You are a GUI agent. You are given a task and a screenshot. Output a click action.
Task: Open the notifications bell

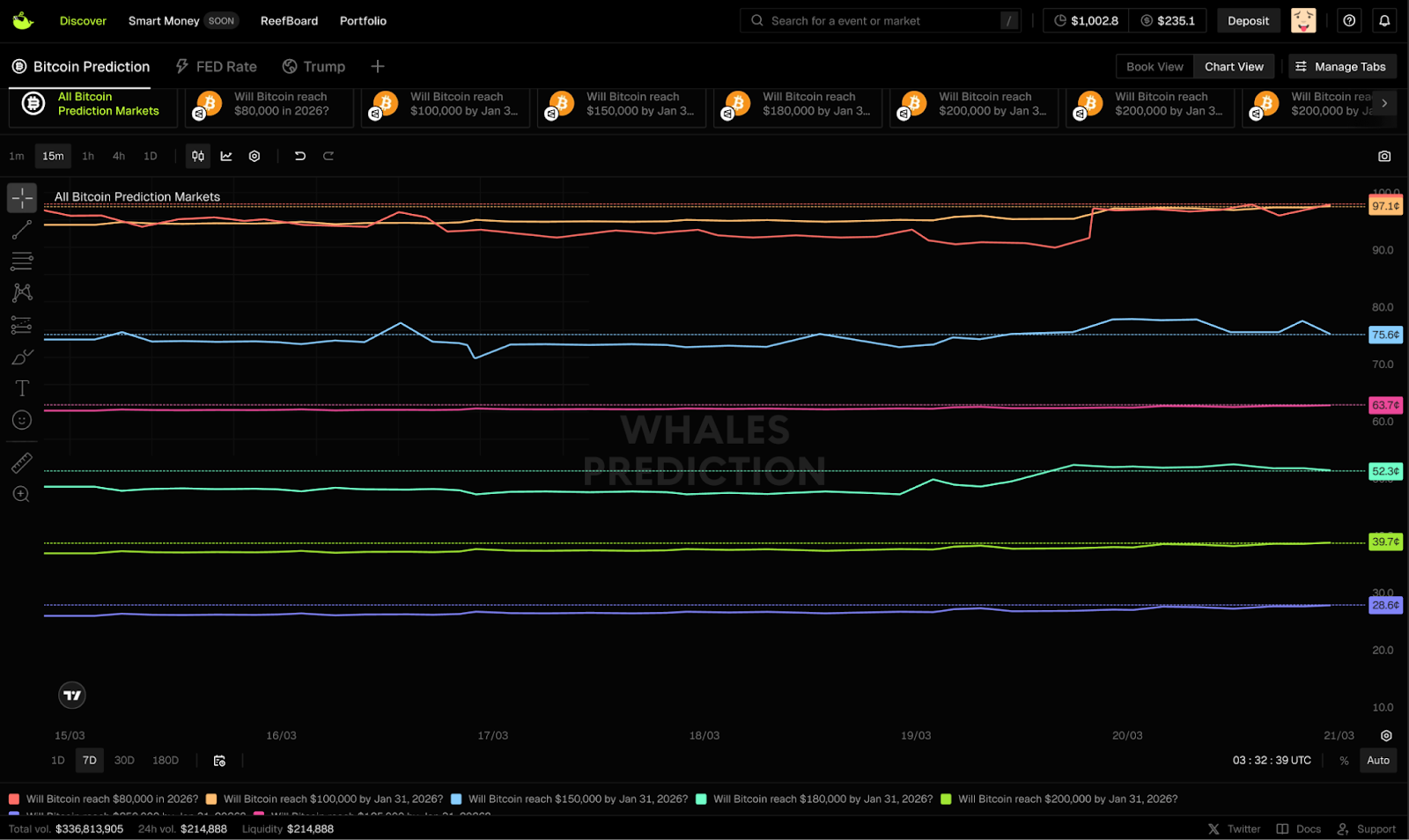click(x=1384, y=21)
